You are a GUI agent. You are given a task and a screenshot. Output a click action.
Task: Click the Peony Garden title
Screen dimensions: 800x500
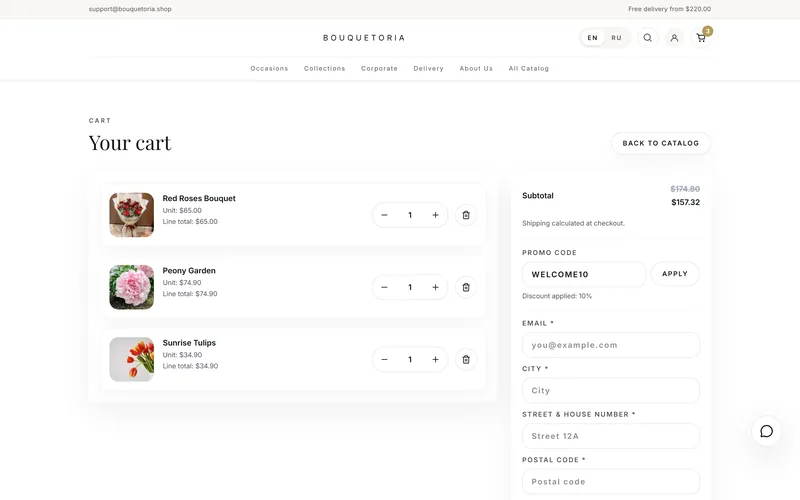189,271
